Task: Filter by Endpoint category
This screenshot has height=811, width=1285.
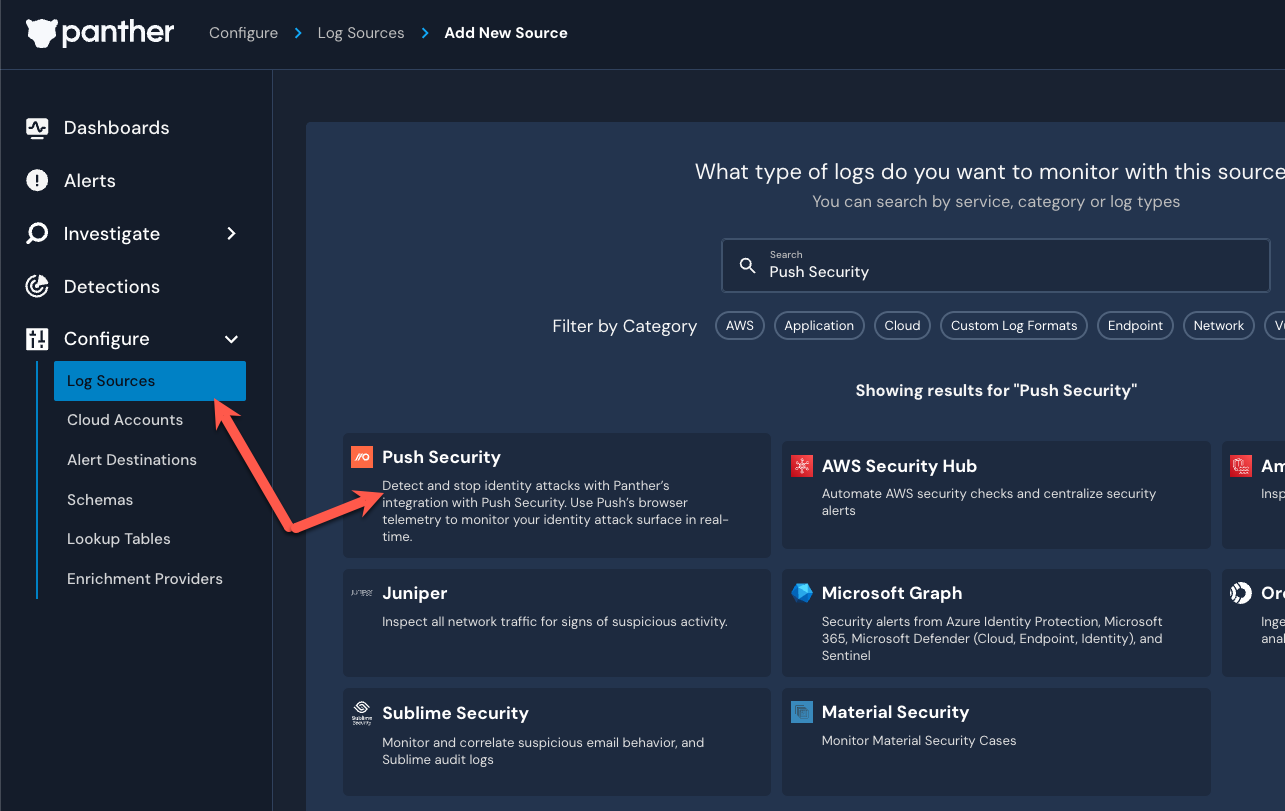Action: [1135, 326]
